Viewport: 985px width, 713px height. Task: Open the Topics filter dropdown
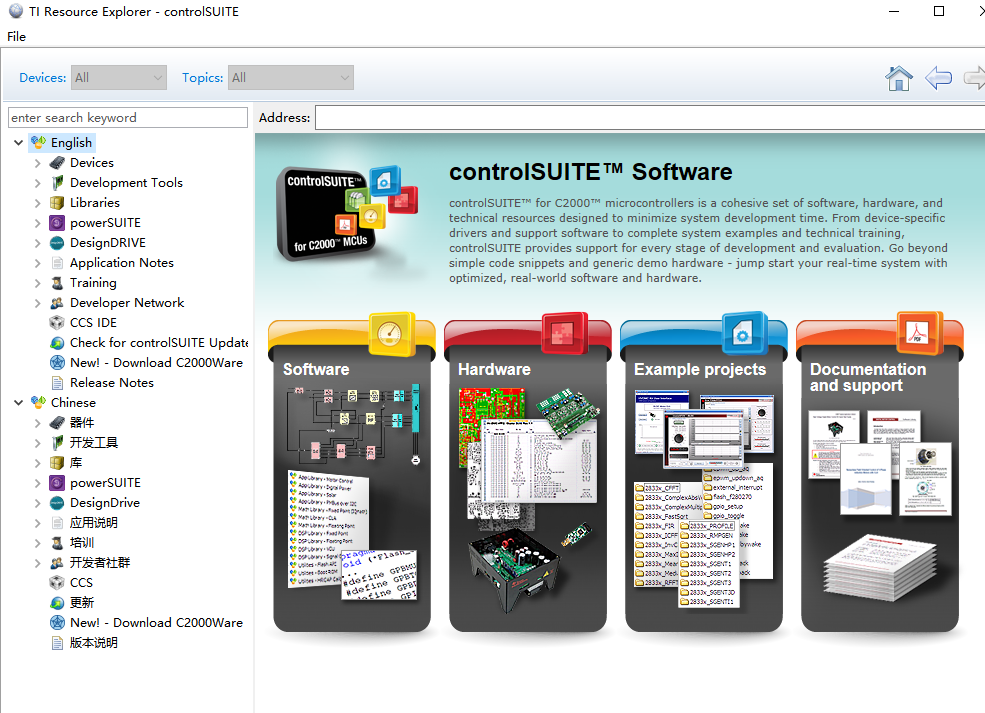(290, 77)
